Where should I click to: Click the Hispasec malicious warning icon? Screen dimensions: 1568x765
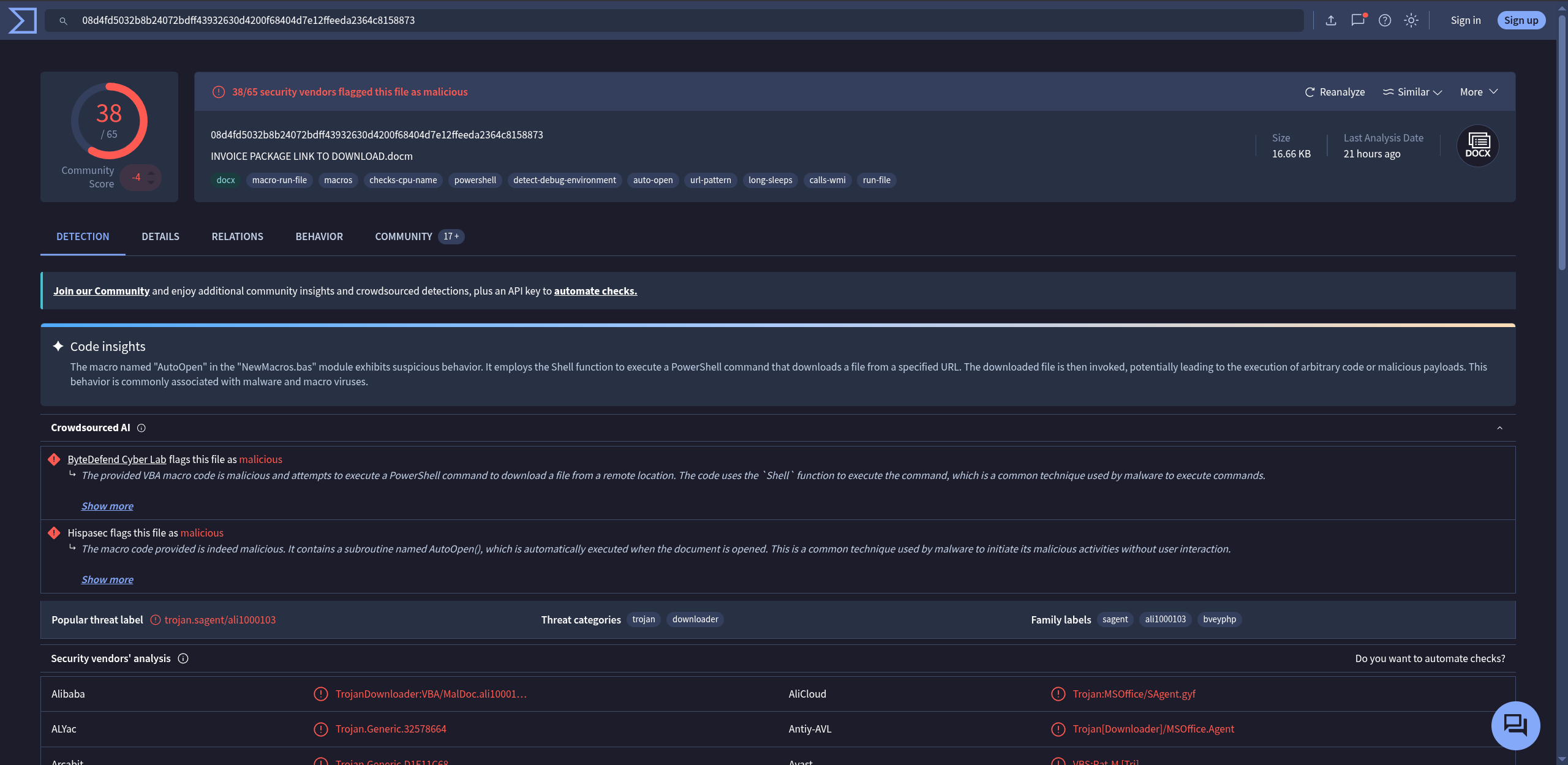[54, 533]
